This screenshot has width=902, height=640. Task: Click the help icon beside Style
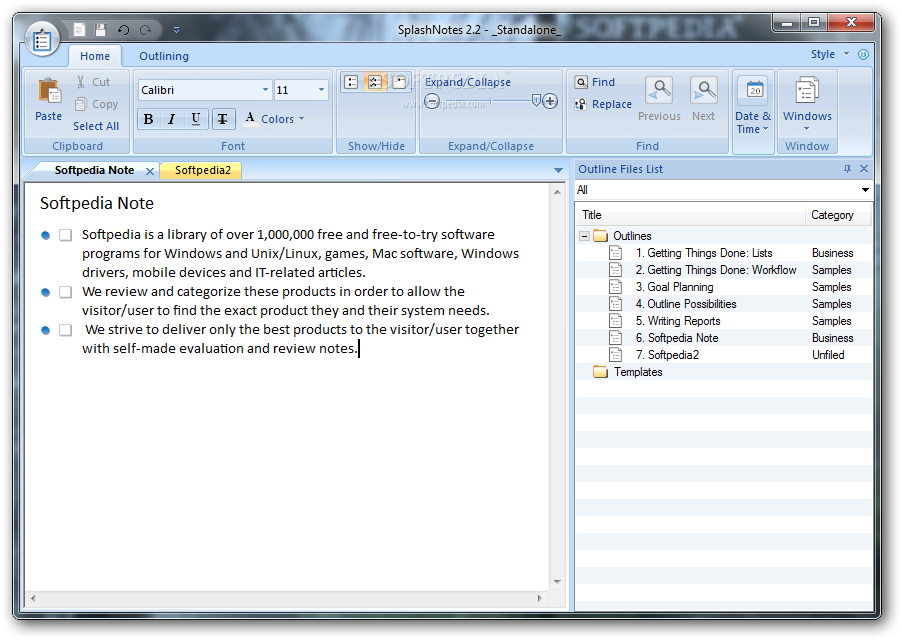[863, 54]
